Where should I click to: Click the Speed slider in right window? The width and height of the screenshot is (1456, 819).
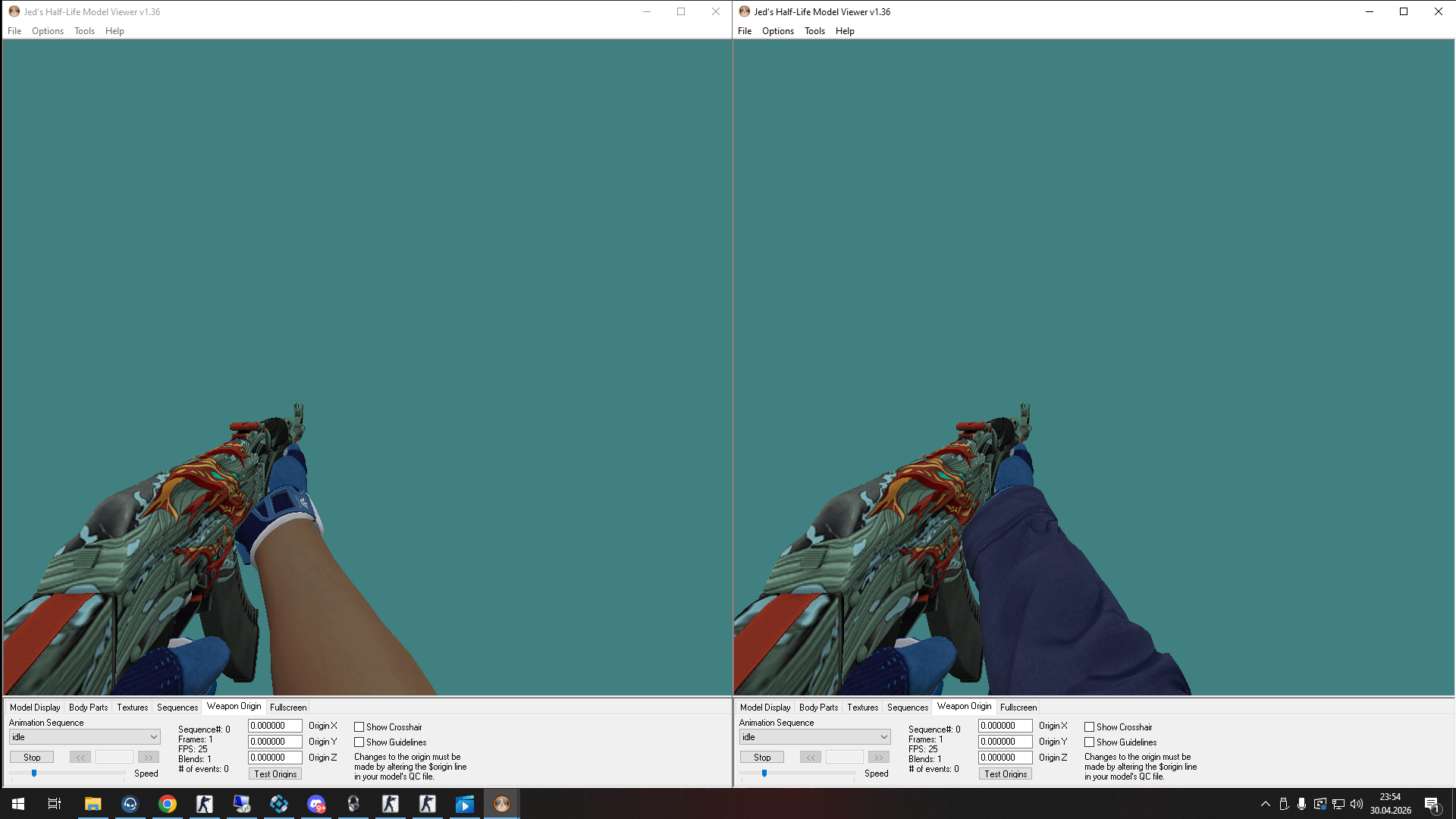[x=798, y=773]
